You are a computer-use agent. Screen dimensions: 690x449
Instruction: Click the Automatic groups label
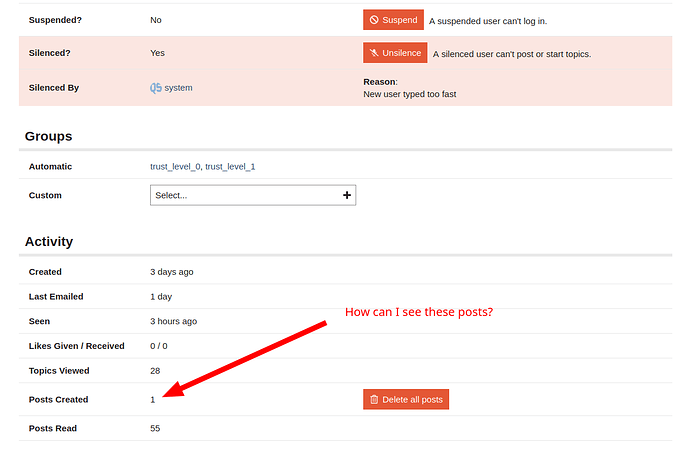pos(50,166)
